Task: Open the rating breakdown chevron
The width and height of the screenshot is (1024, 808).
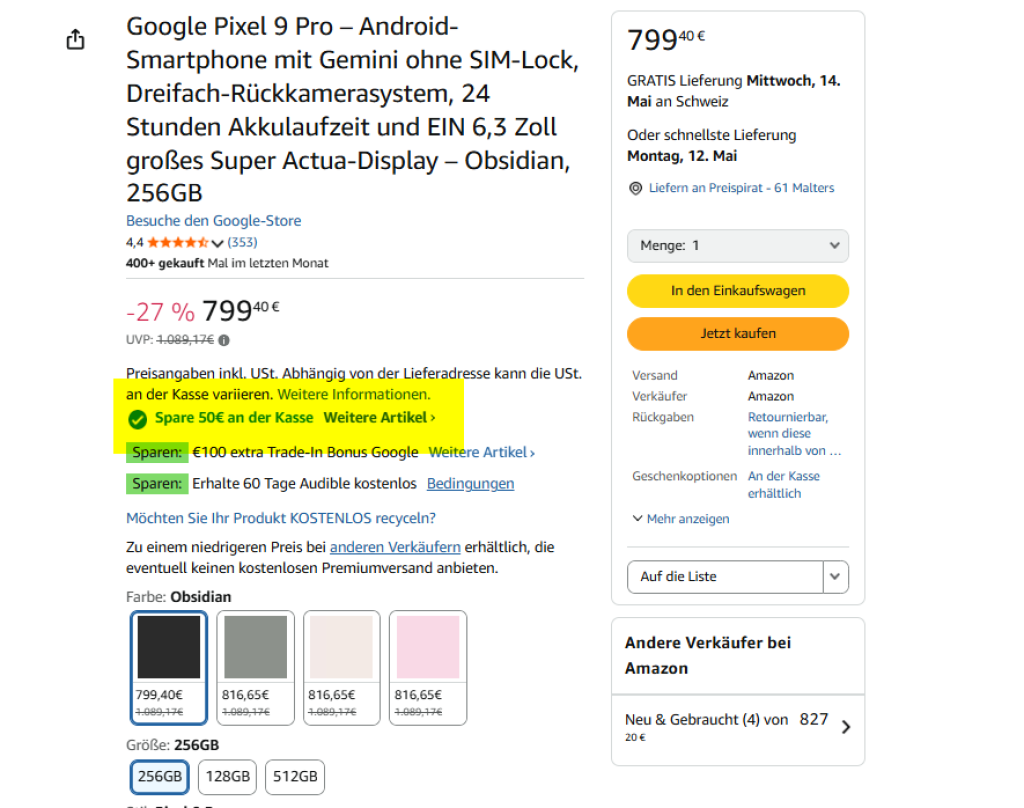Action: 217,243
